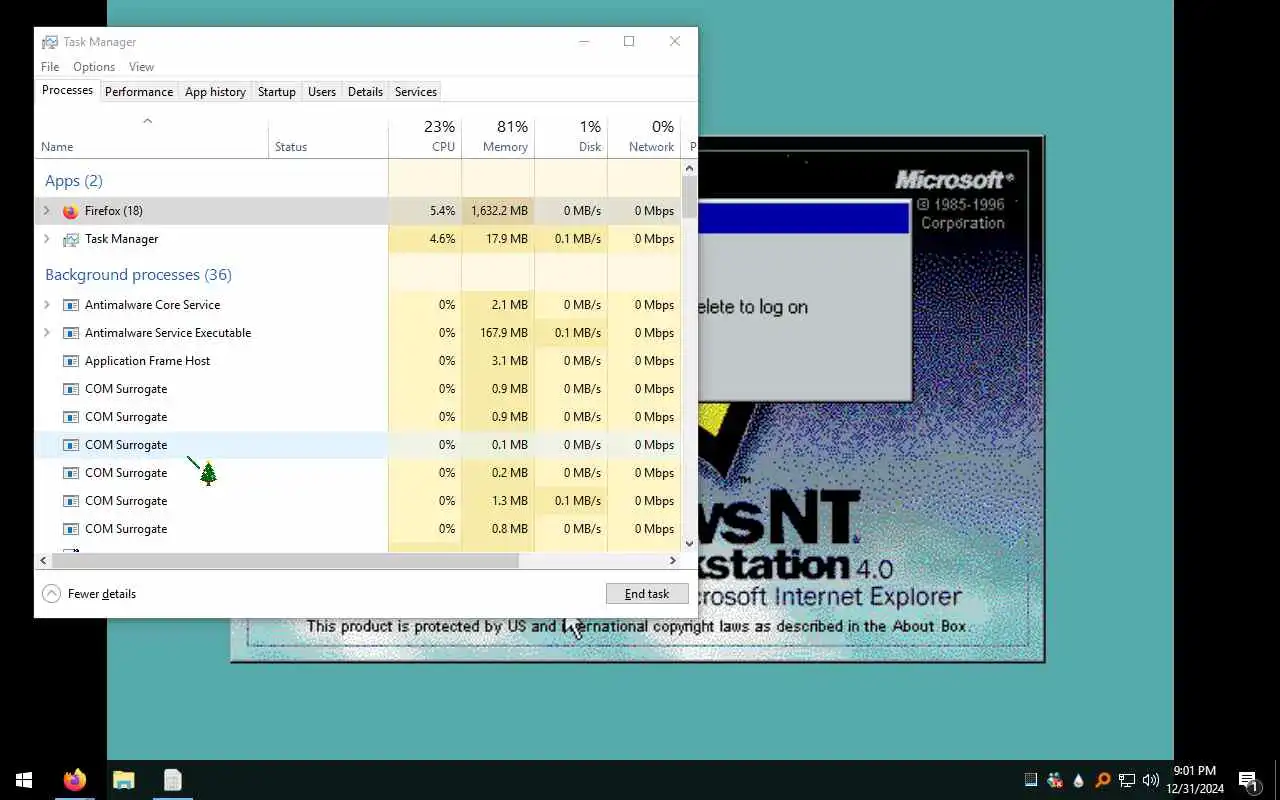Screen dimensions: 1280x800
Task: Switch to the Performance tab
Action: (139, 91)
